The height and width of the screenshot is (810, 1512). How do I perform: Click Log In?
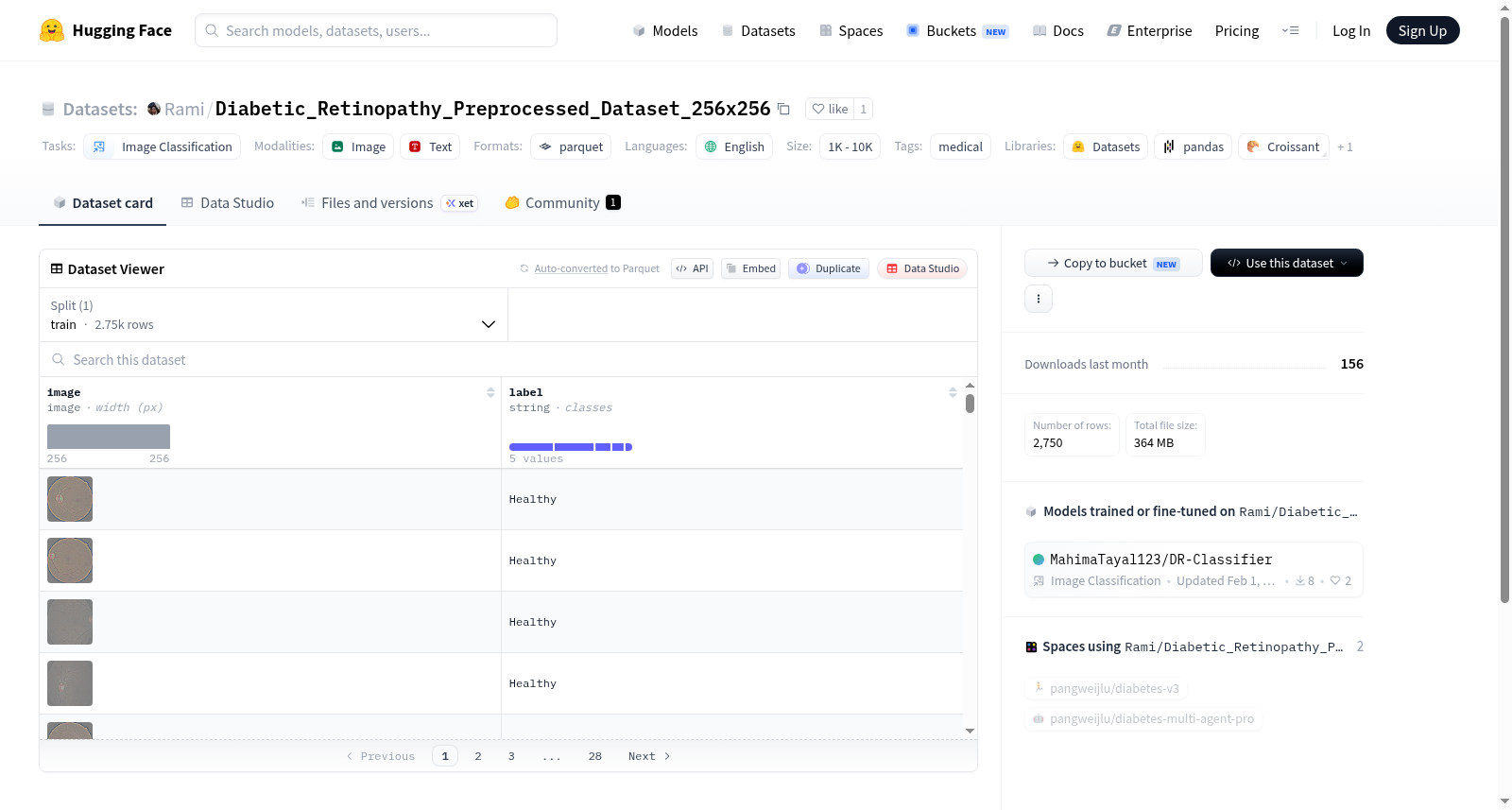[1351, 30]
